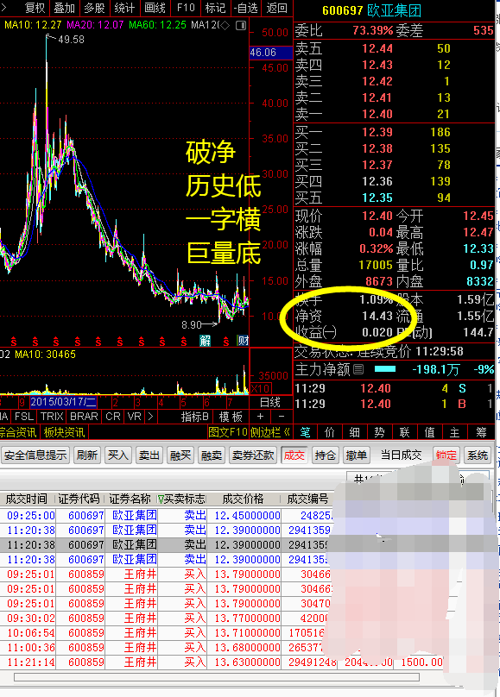Select the 细 detail tab
Screen dimensions: 500x697
354,432
